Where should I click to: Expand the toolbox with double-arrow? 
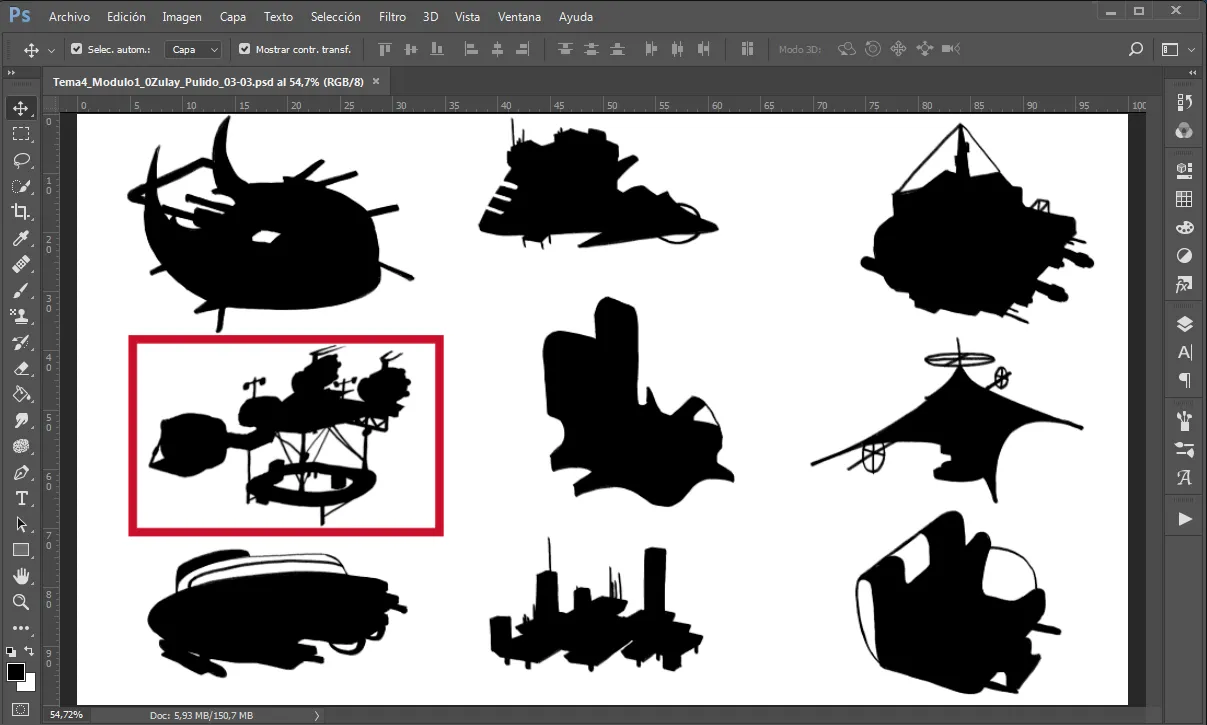10,75
